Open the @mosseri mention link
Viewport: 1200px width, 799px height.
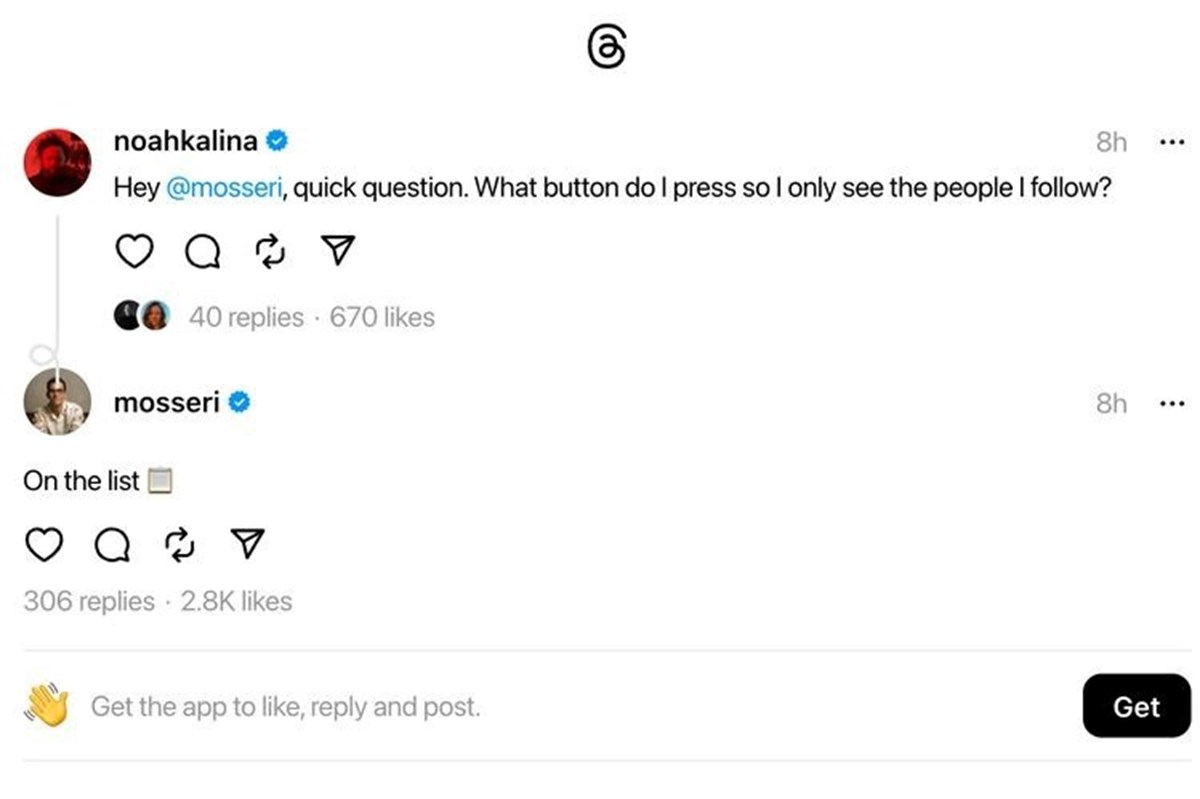(x=221, y=189)
